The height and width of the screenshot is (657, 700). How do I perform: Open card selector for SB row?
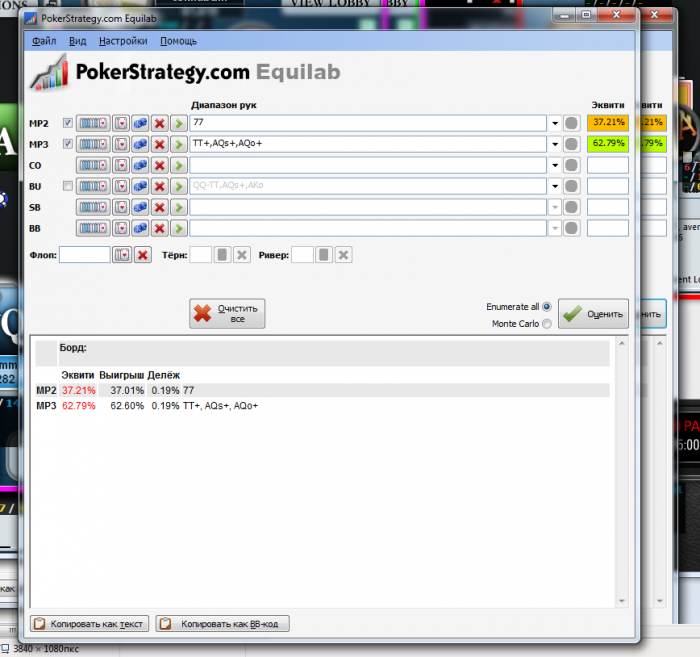tap(121, 207)
